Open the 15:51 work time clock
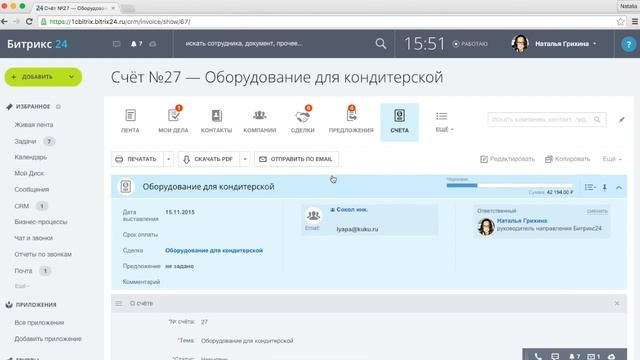 (x=424, y=44)
